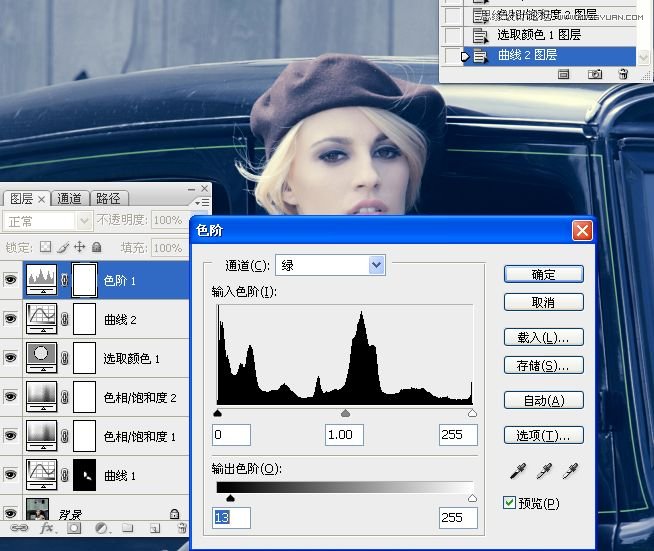Screen dimensions: 654x551
Task: Uncheck the 预览 preview checkbox
Action: pyautogui.click(x=511, y=503)
